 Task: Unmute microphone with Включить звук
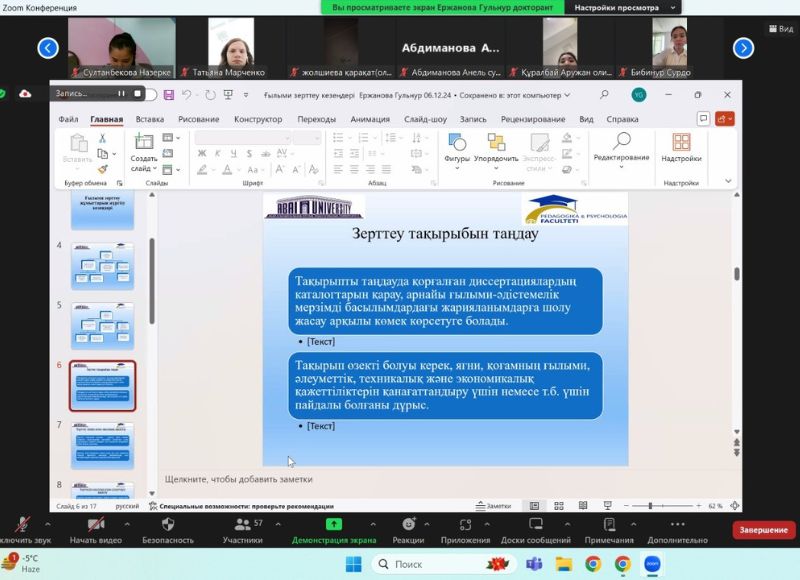point(22,524)
